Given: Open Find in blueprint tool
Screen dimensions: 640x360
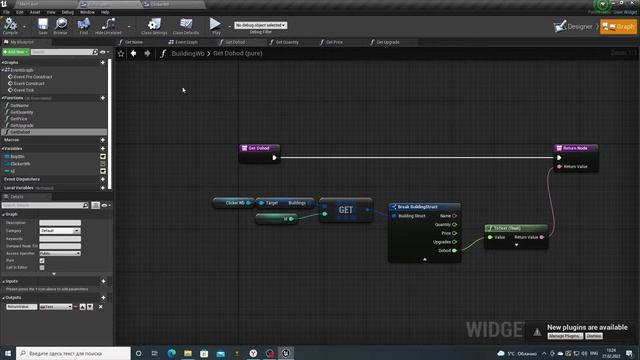Looking at the screenshot, I should coord(84,26).
